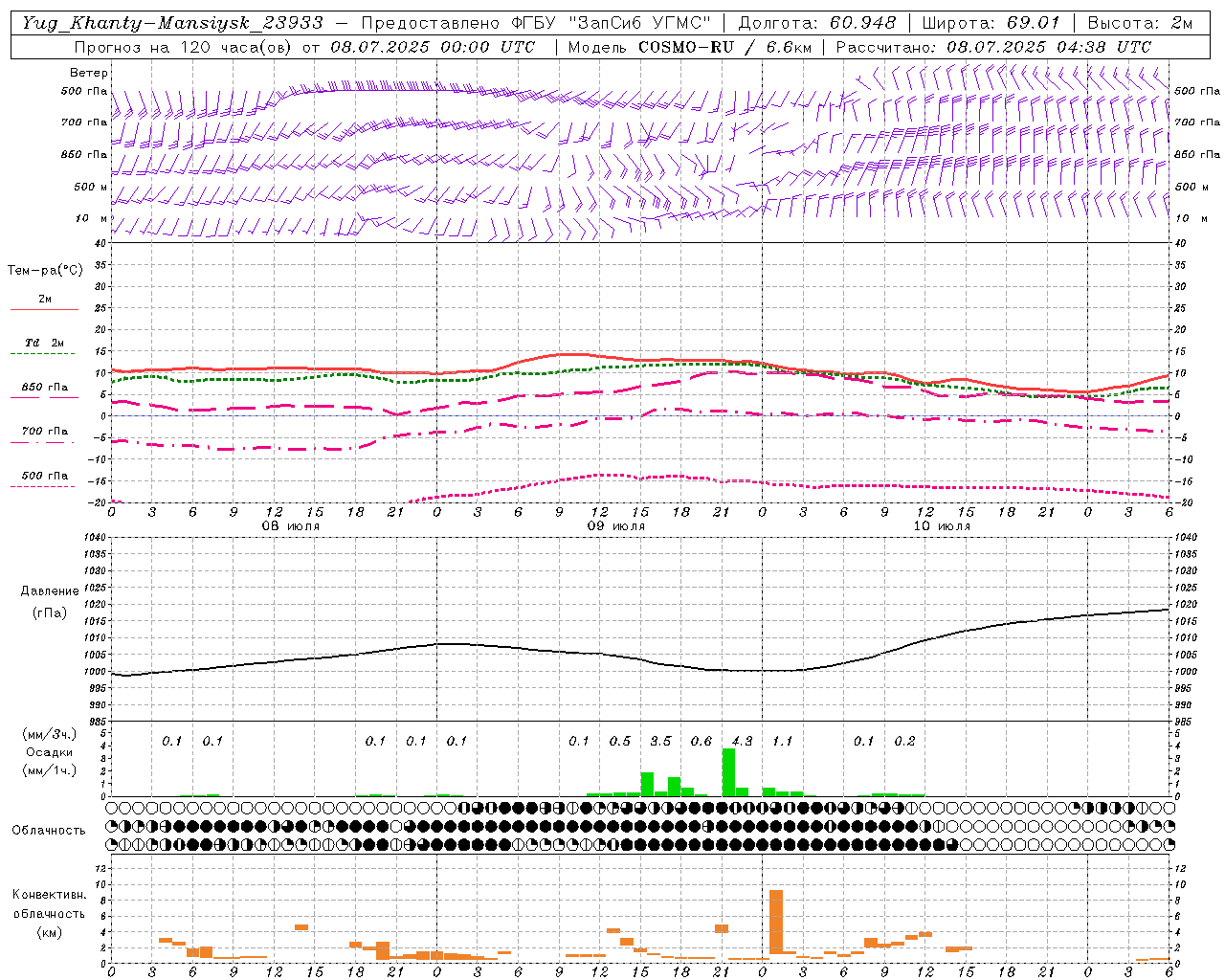The height and width of the screenshot is (980, 1225).
Task: Click the 0.6 precipitation total value
Action: 702,741
